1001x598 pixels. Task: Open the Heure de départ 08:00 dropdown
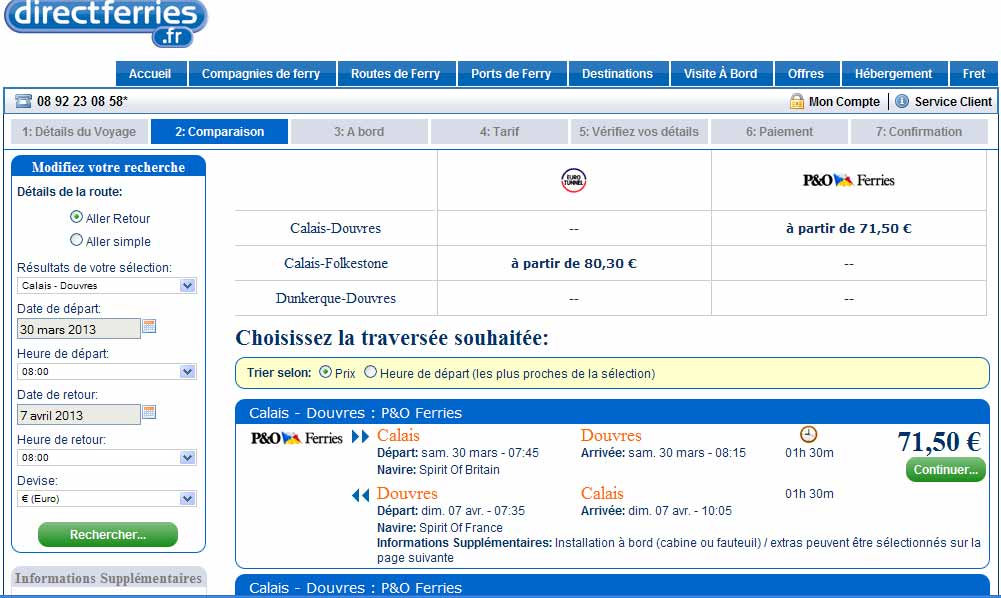[x=107, y=371]
